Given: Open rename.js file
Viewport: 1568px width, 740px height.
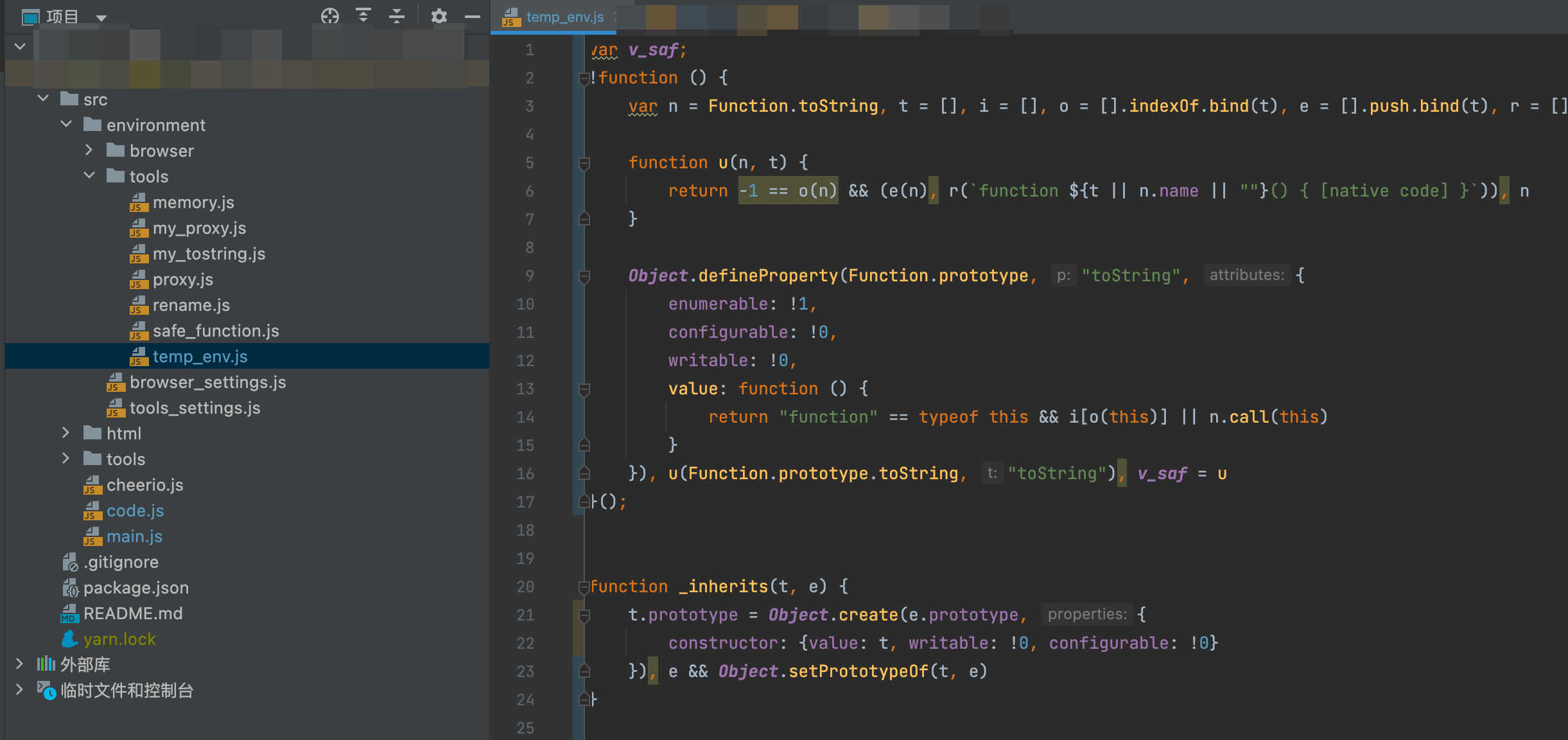Looking at the screenshot, I should 191,305.
